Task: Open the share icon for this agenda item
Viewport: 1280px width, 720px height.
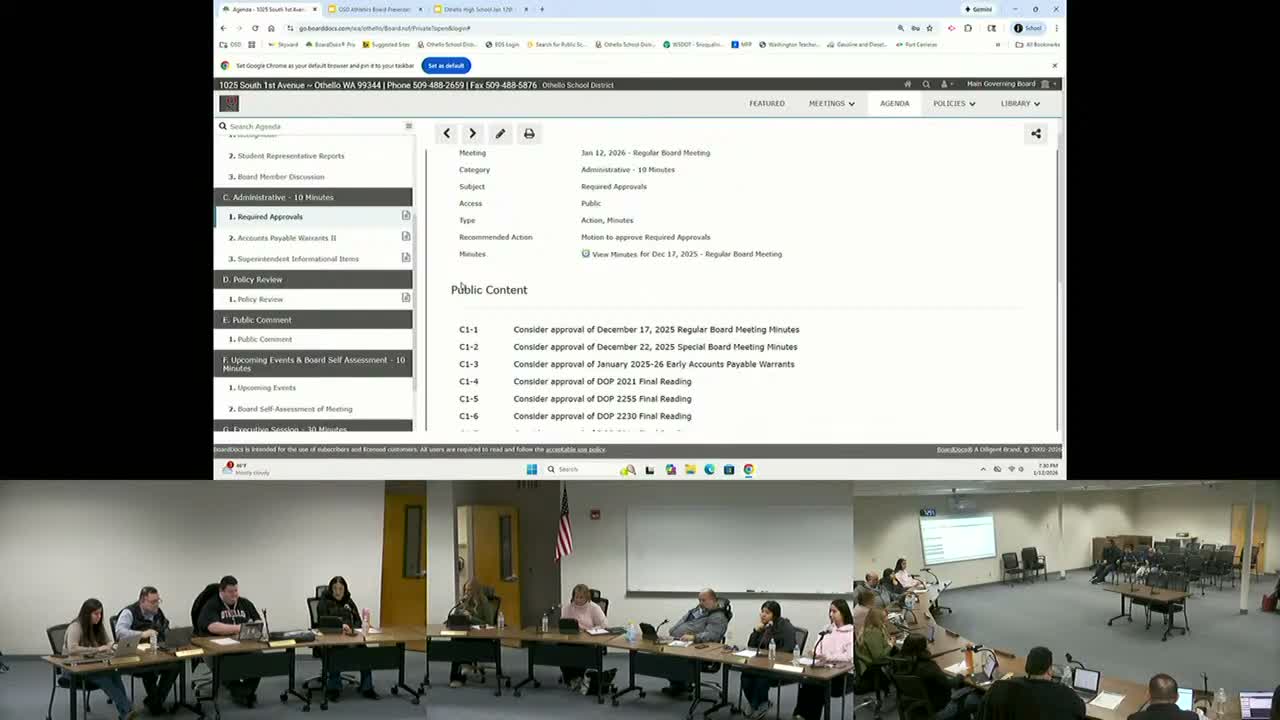Action: [1036, 133]
